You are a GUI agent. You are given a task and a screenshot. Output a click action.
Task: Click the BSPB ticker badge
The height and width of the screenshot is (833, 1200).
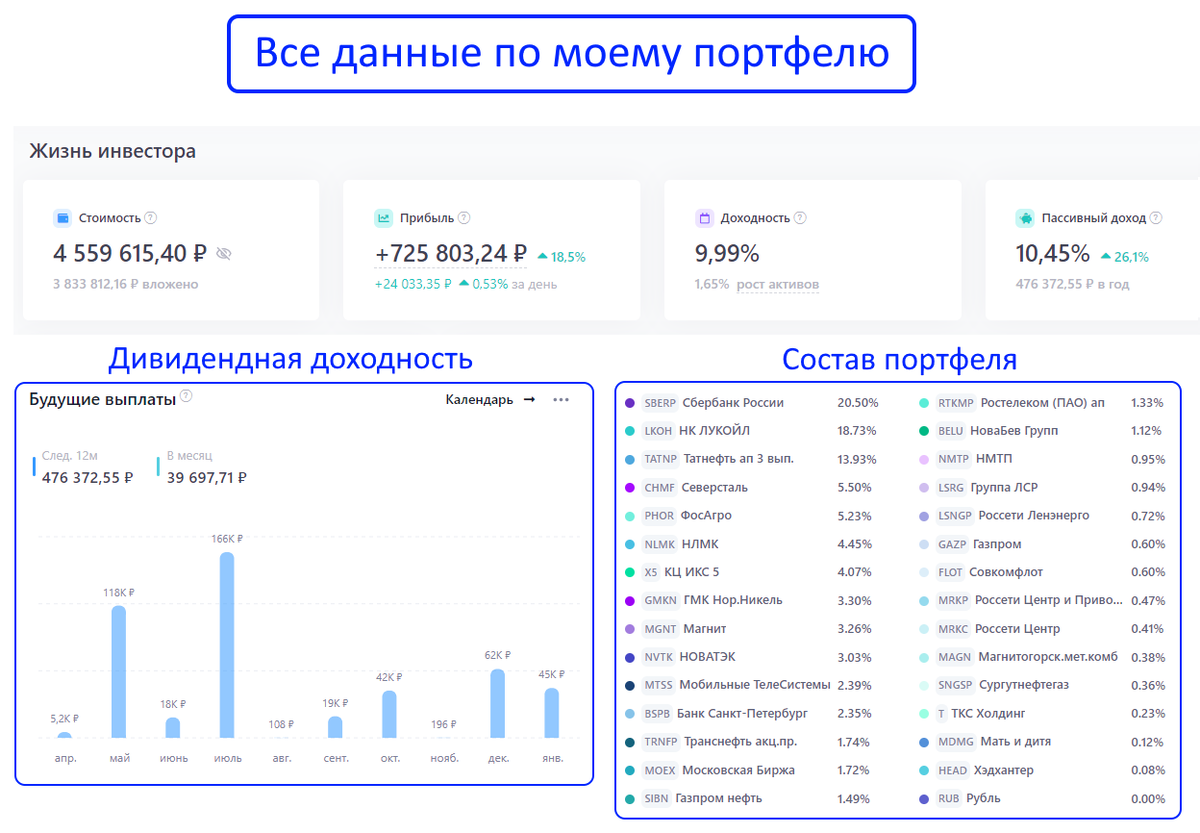pos(658,714)
